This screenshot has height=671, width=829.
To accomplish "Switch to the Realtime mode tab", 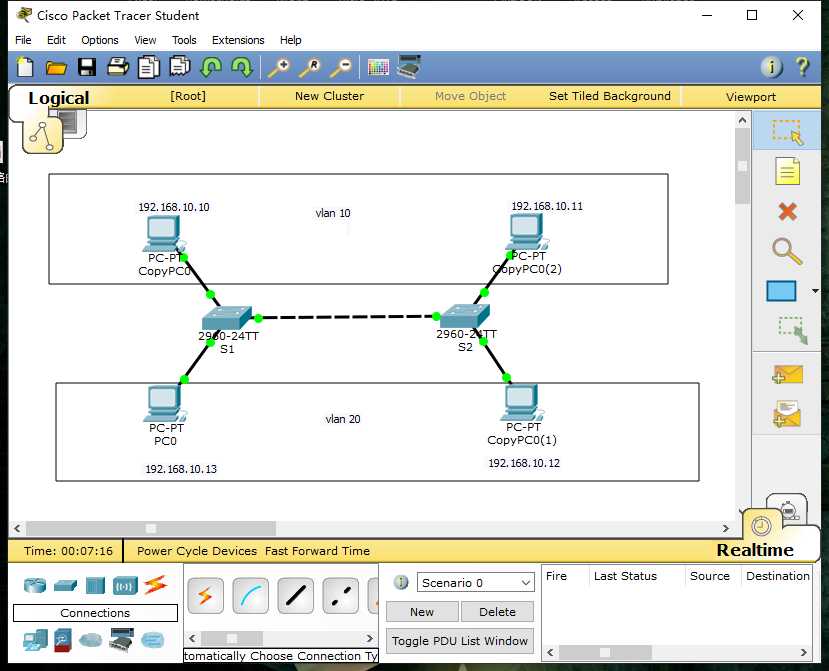I will pos(754,550).
